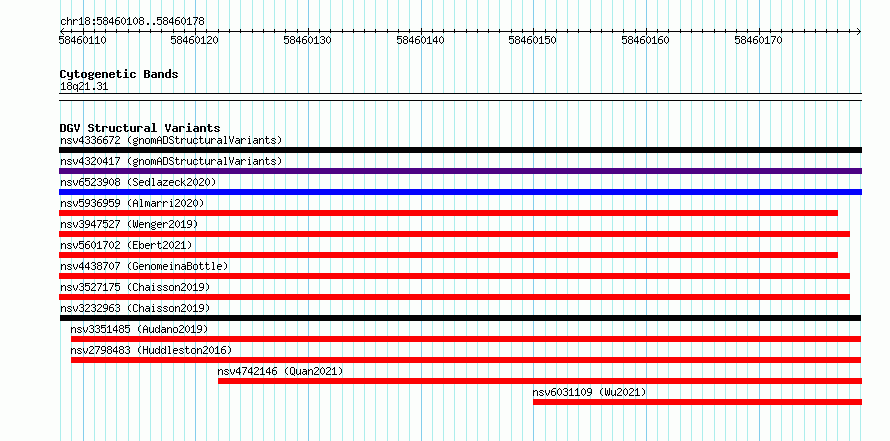Click the red bar under nsv5601702
The height and width of the screenshot is (441, 890).
[x=448, y=255]
